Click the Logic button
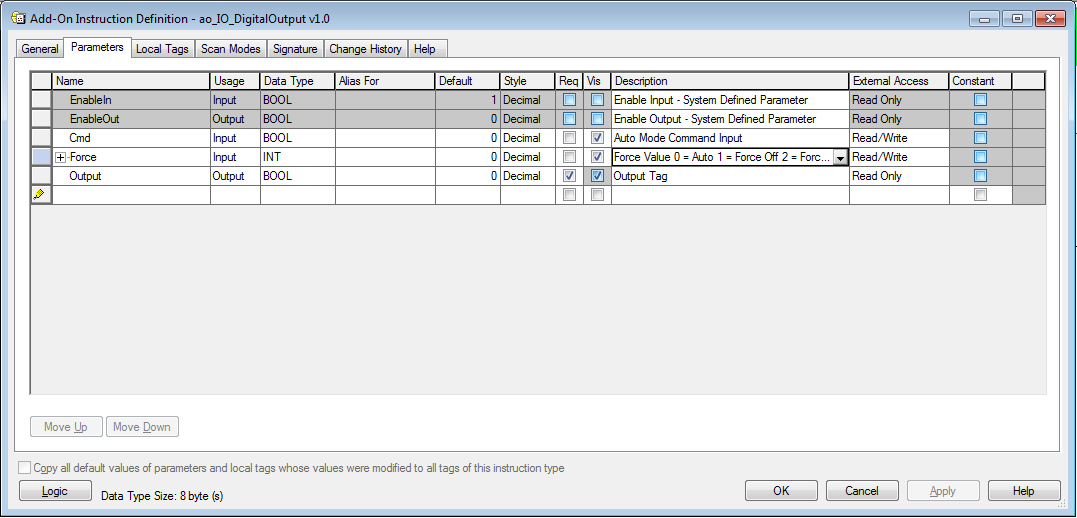The width and height of the screenshot is (1077, 518). pyautogui.click(x=56, y=491)
